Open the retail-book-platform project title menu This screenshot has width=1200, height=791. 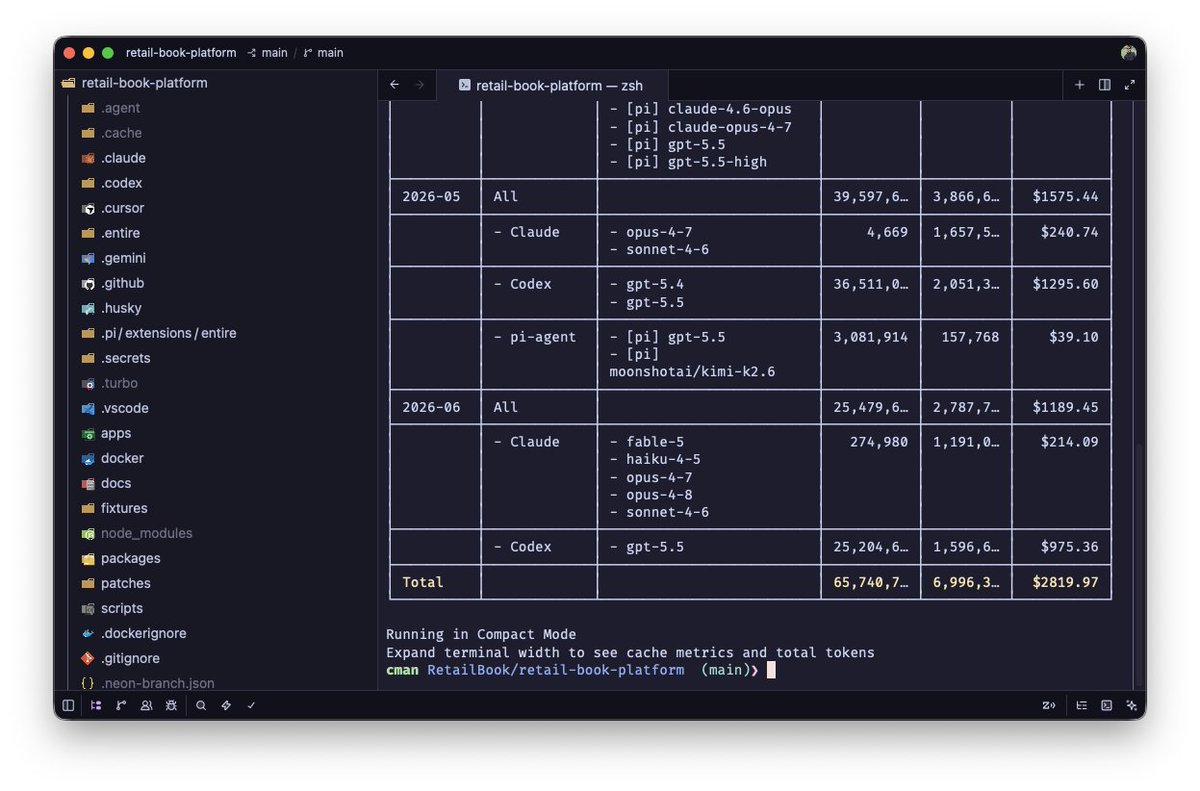(181, 53)
